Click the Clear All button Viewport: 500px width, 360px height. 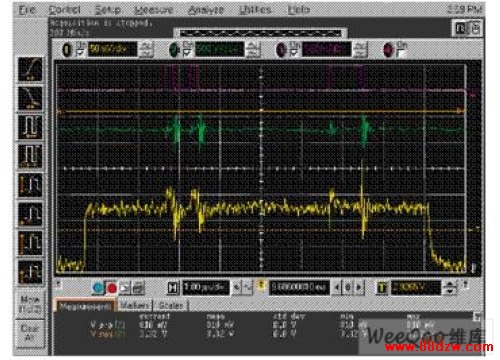[30, 332]
